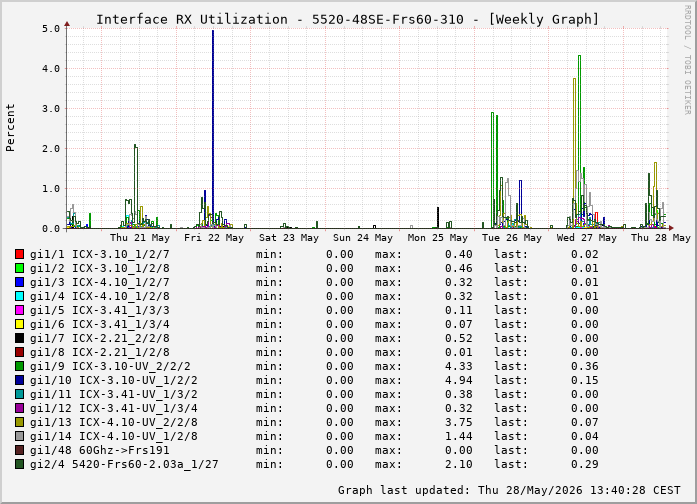697x504 pixels.
Task: Click the black swatch for gi1/7
Action: 19,338
